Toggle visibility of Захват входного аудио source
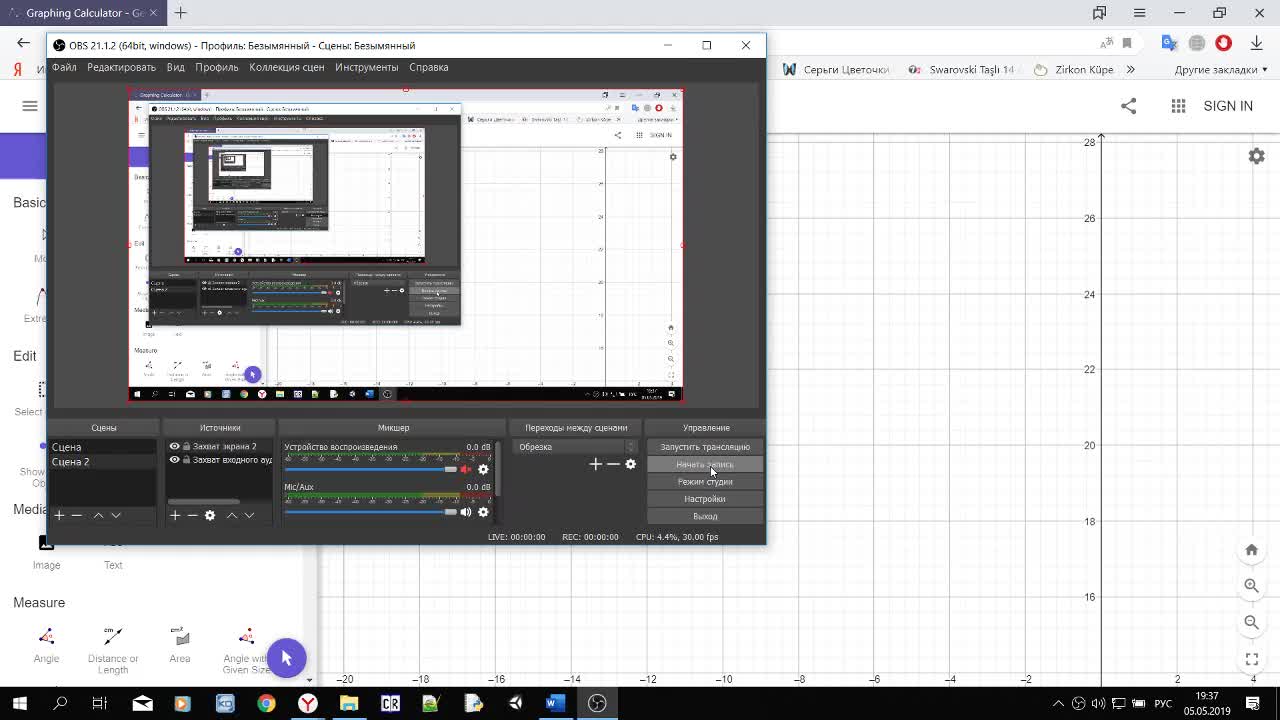This screenshot has width=1280, height=720. [x=174, y=460]
